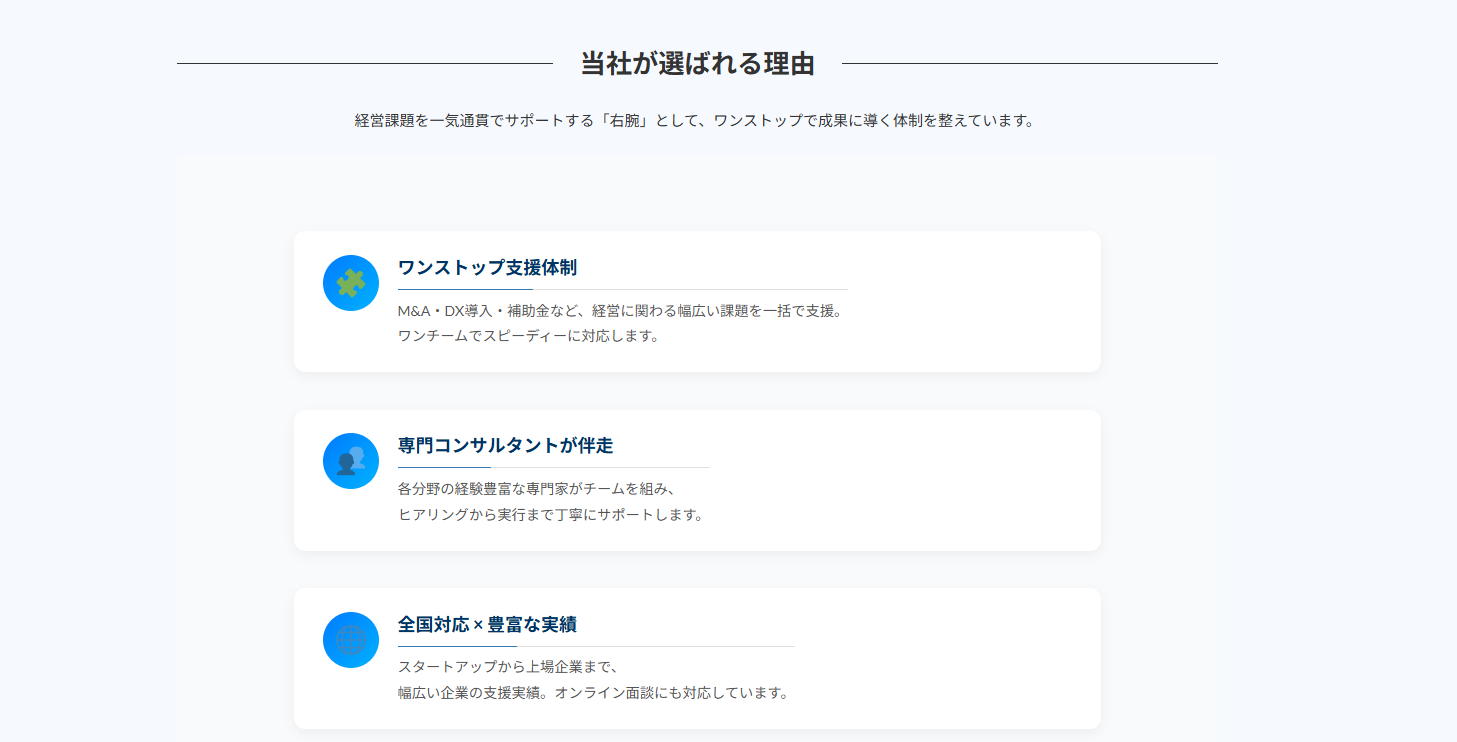Screen dimensions: 1457x742
Task: Select the 当社が選ばれる理由 section title
Action: [x=698, y=62]
